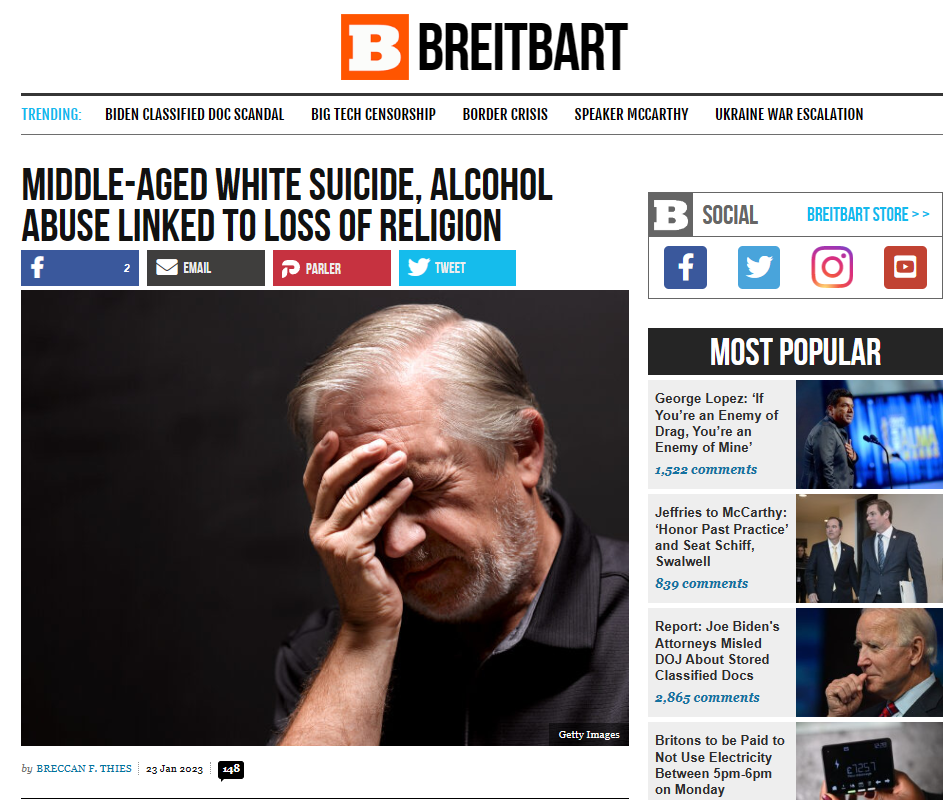Viewport: 944px width, 800px height.
Task: Open 839 comments on Jeffries story
Action: 701,583
